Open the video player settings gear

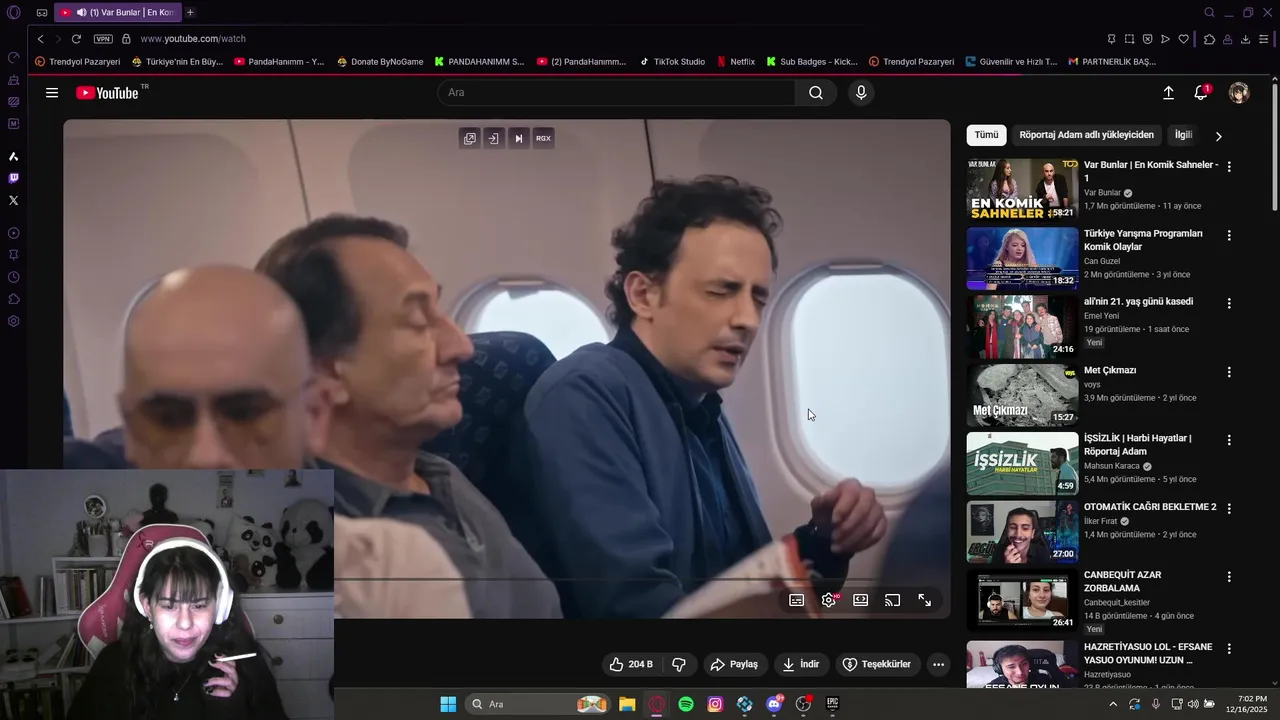click(829, 600)
